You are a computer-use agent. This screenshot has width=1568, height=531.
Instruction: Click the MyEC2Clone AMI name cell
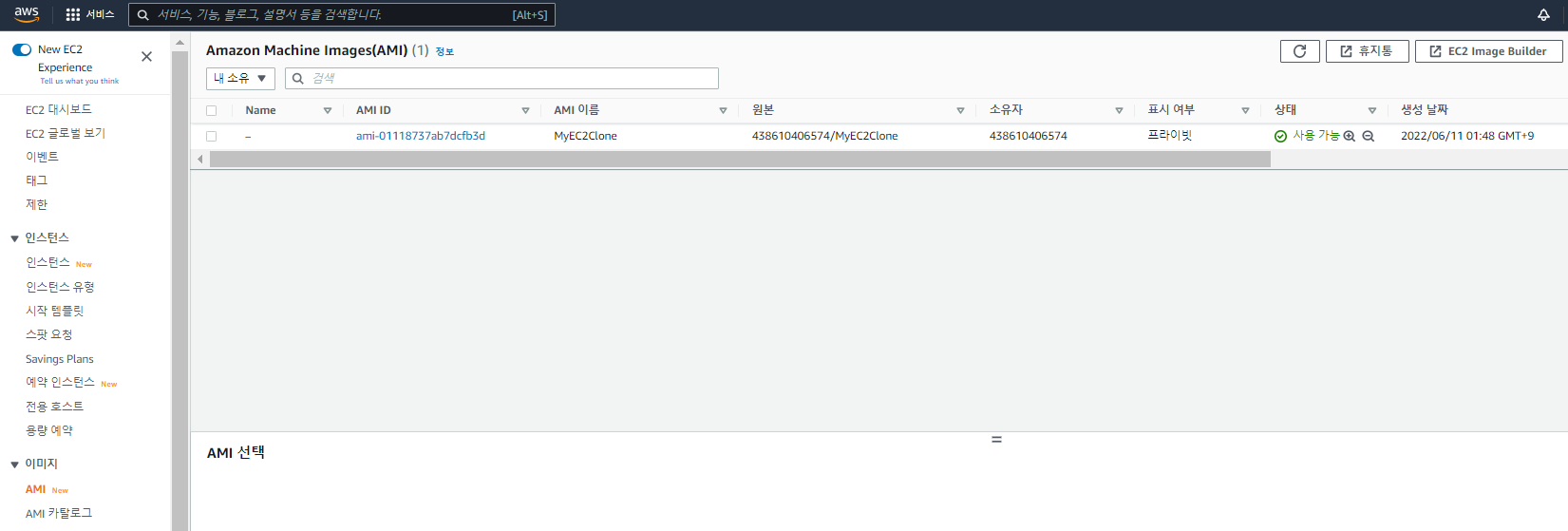(x=585, y=136)
